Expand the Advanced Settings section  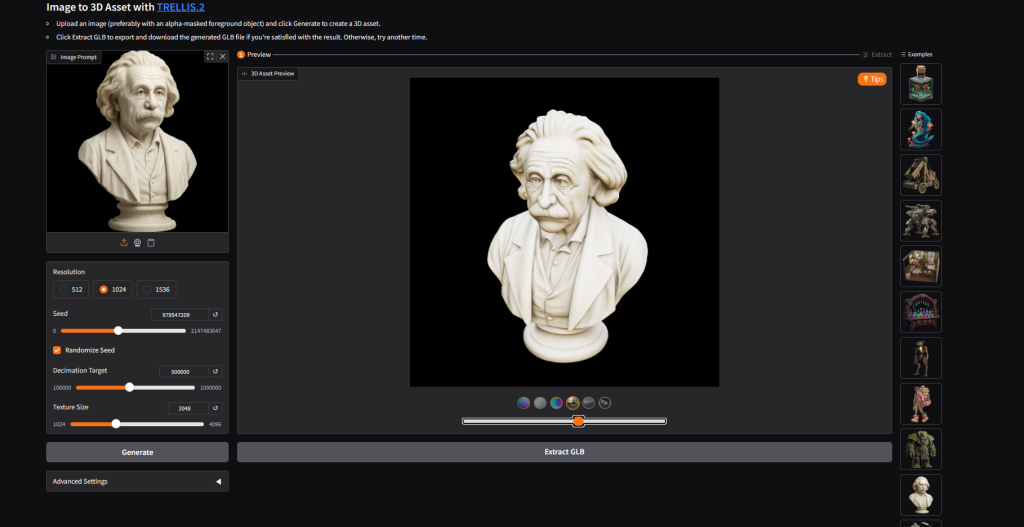click(x=137, y=481)
